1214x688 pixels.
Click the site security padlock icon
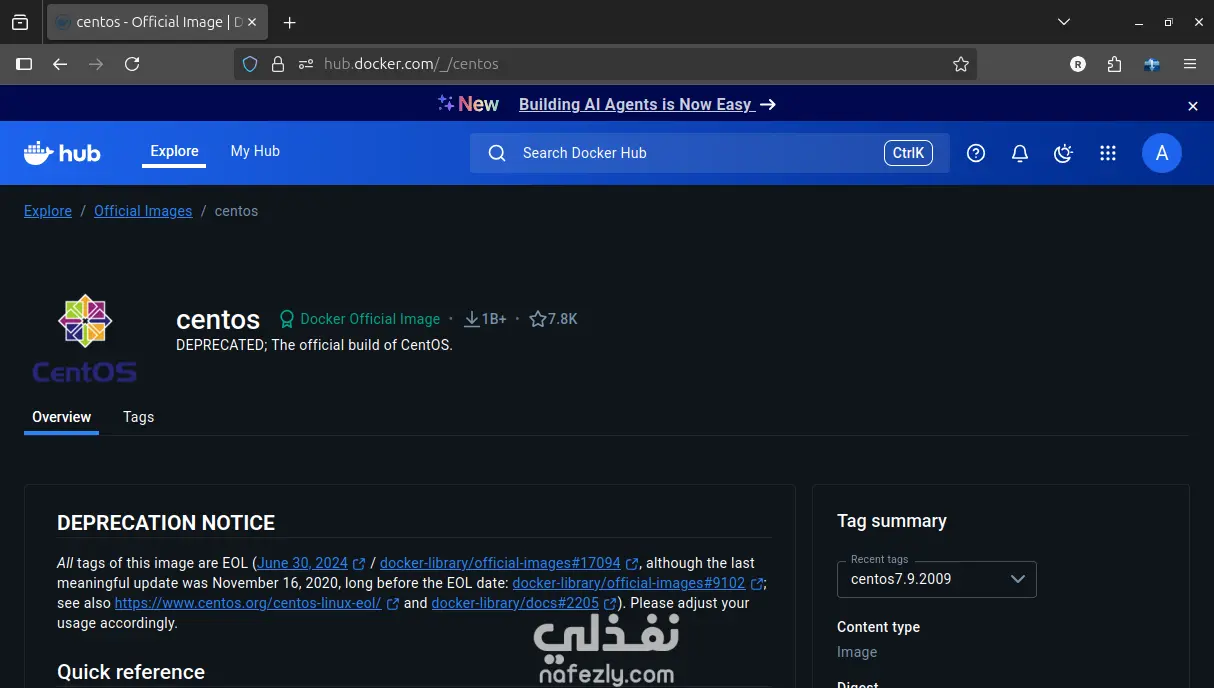pos(278,64)
